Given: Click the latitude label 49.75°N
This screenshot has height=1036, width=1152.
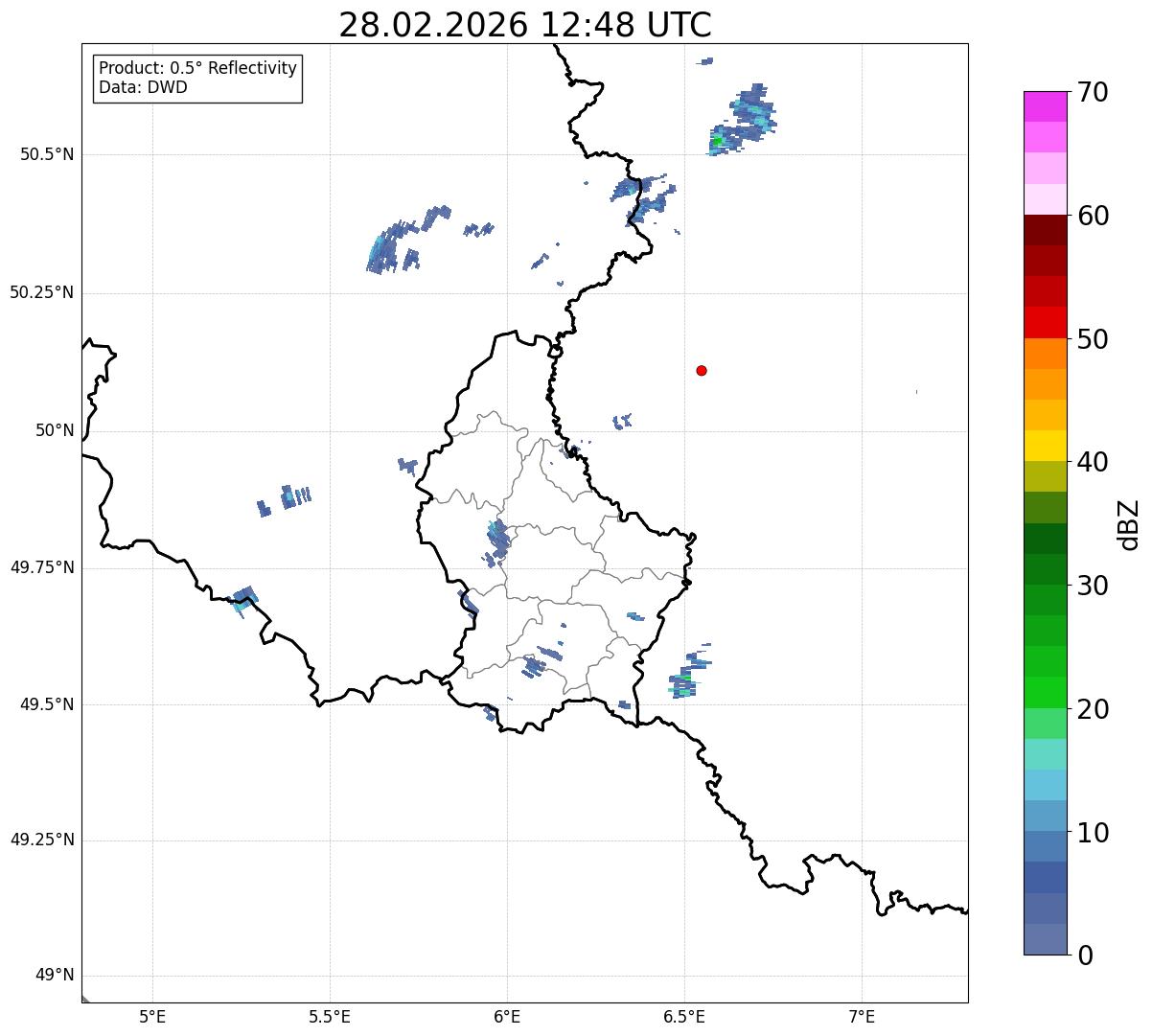Looking at the screenshot, I should pos(41,567).
